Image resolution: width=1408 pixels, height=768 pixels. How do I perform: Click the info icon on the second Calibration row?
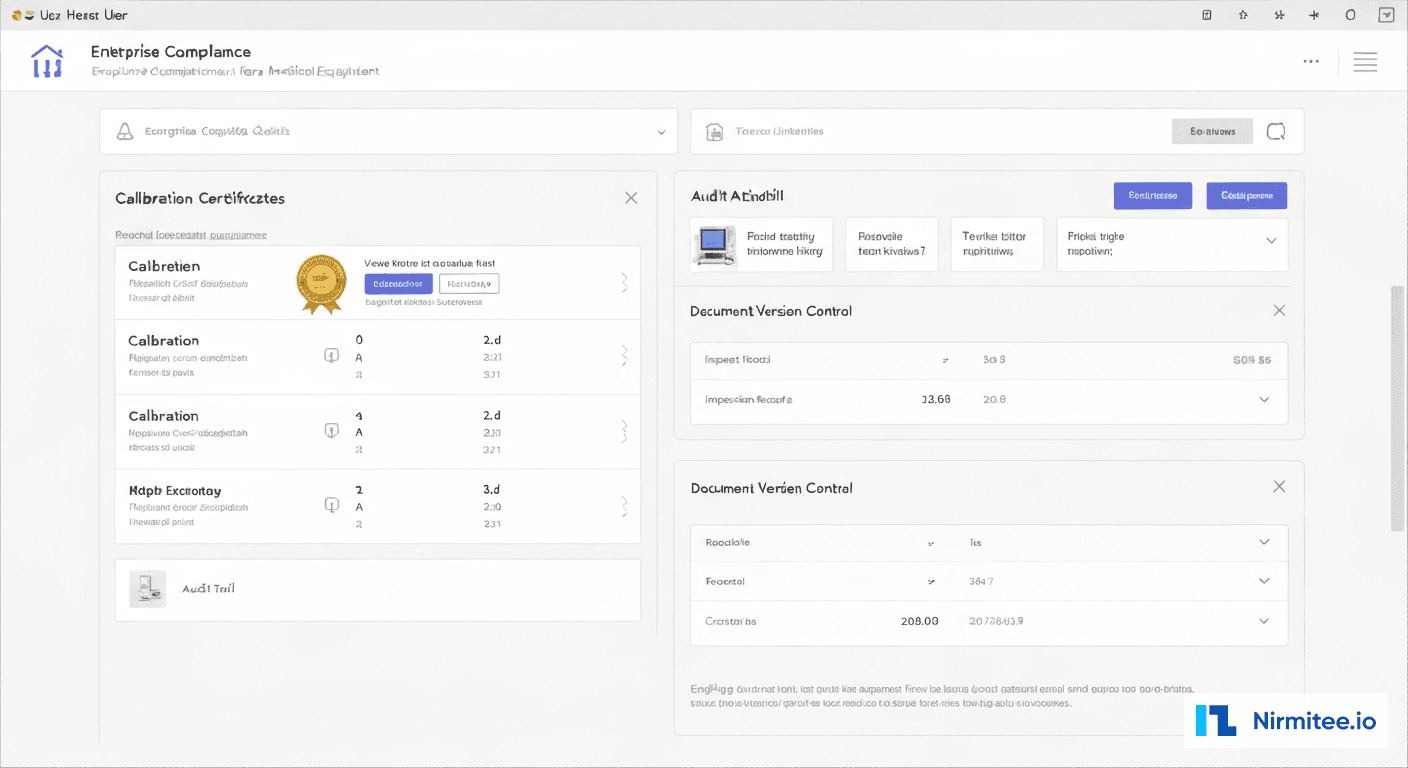(331, 355)
